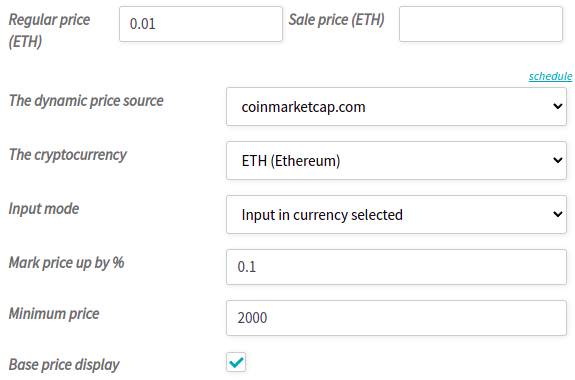575x380 pixels.
Task: Open the coinmarketcap.com price source dropdown
Action: (396, 107)
